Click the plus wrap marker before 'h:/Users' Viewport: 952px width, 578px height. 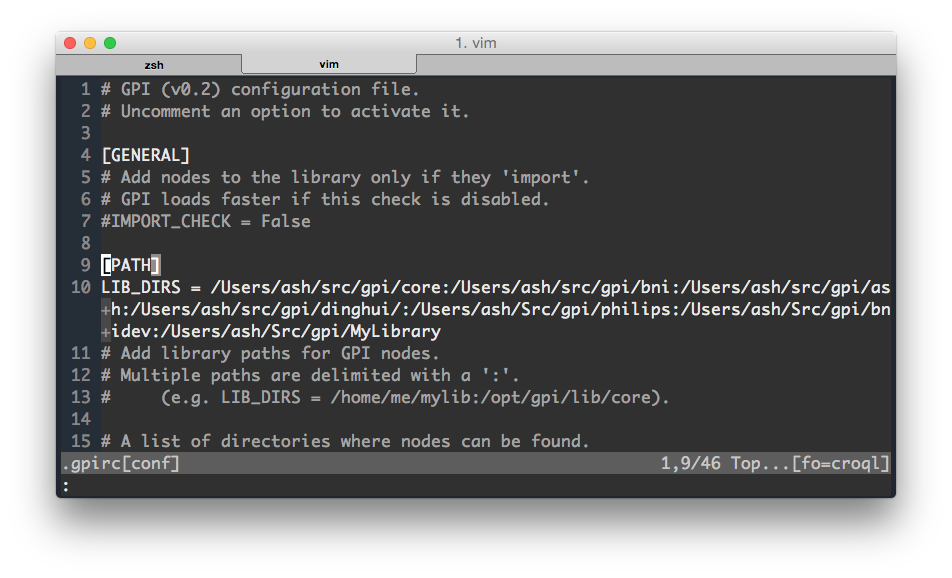(x=106, y=310)
